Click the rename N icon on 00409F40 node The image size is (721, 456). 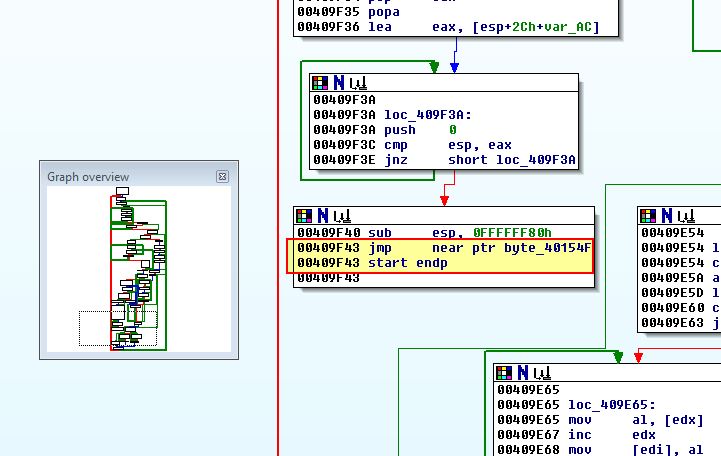pyautogui.click(x=323, y=216)
